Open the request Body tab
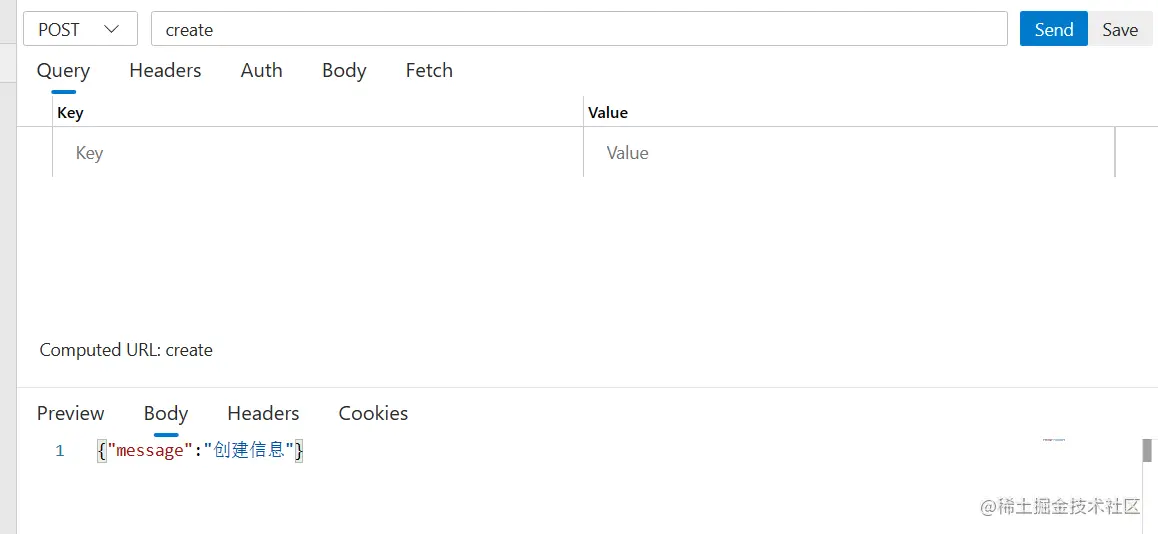This screenshot has width=1158, height=534. 344,71
